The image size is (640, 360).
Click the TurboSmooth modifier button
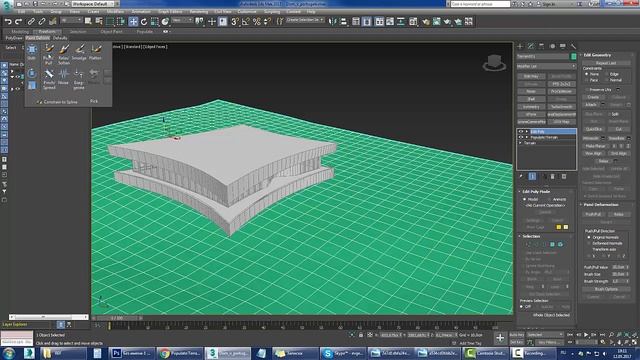pos(561,107)
